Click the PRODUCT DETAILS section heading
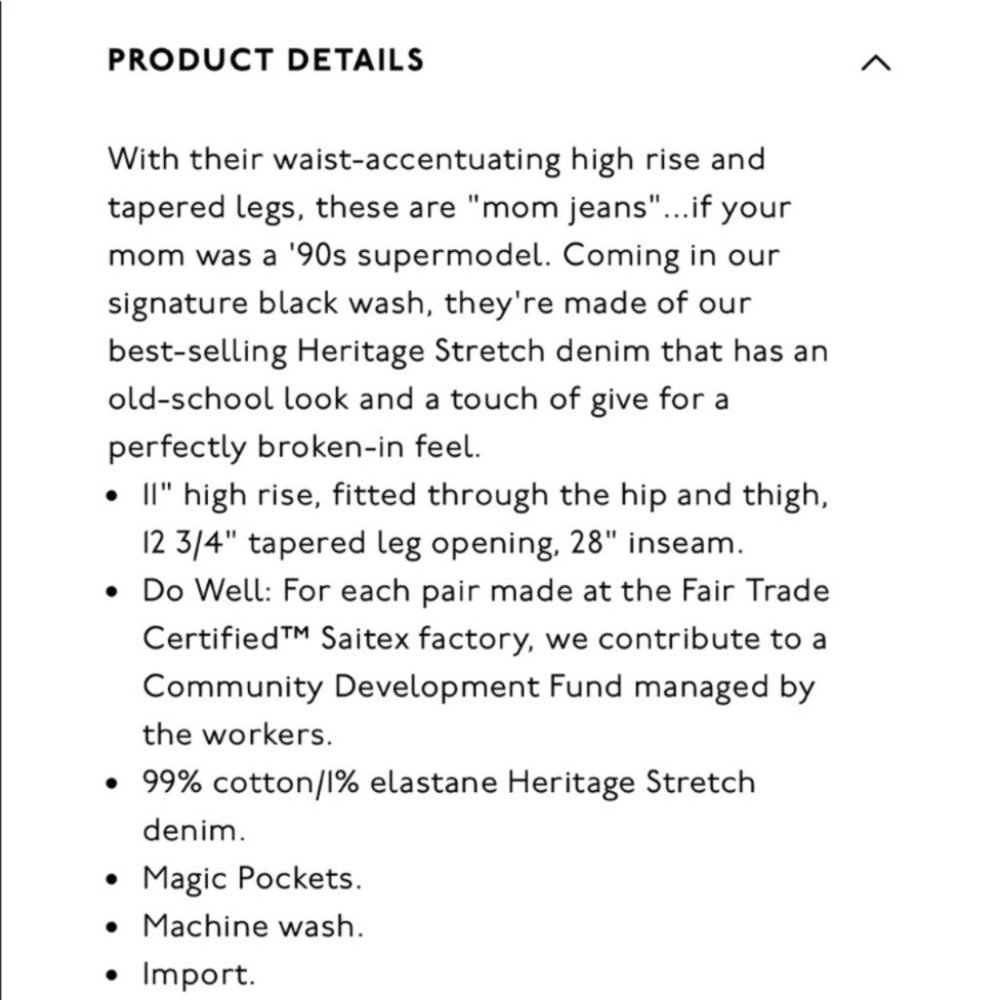The height and width of the screenshot is (1000, 1000). pyautogui.click(x=266, y=60)
